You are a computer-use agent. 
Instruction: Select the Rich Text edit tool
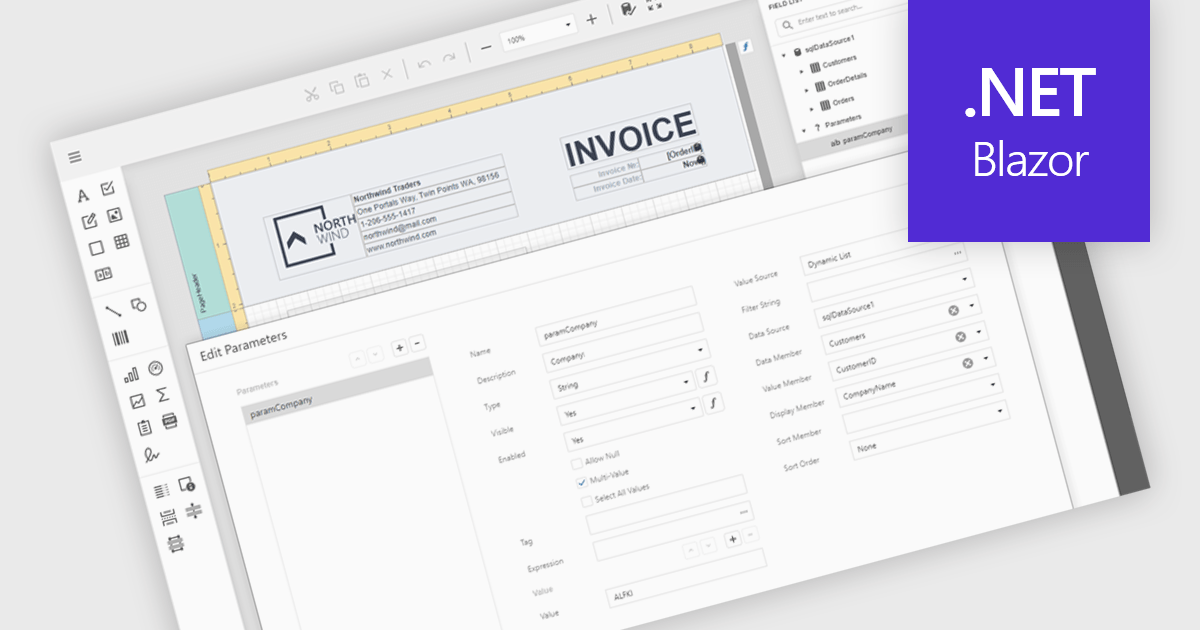pos(88,221)
